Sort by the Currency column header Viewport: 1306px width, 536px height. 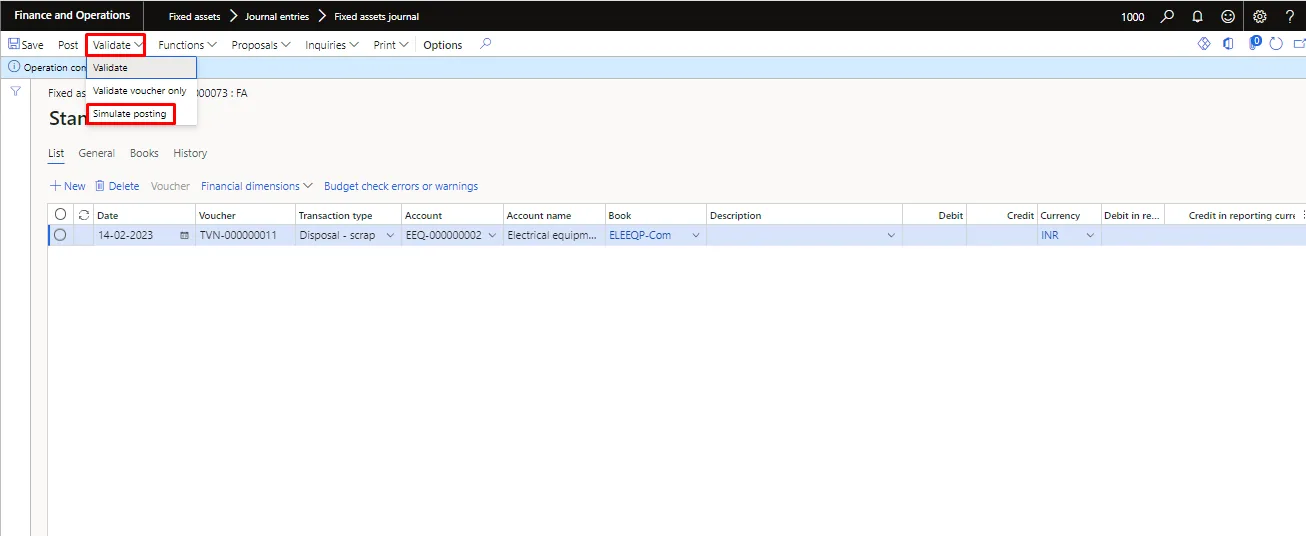point(1069,215)
